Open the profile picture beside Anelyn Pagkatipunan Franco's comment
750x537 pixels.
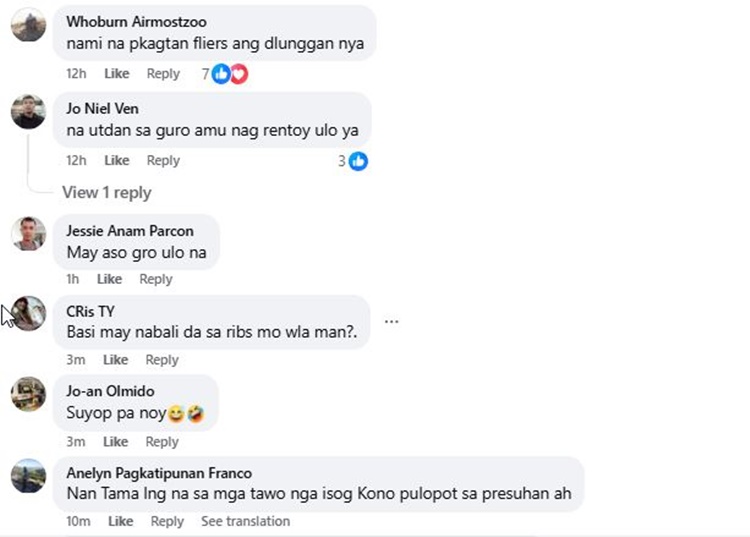point(28,476)
